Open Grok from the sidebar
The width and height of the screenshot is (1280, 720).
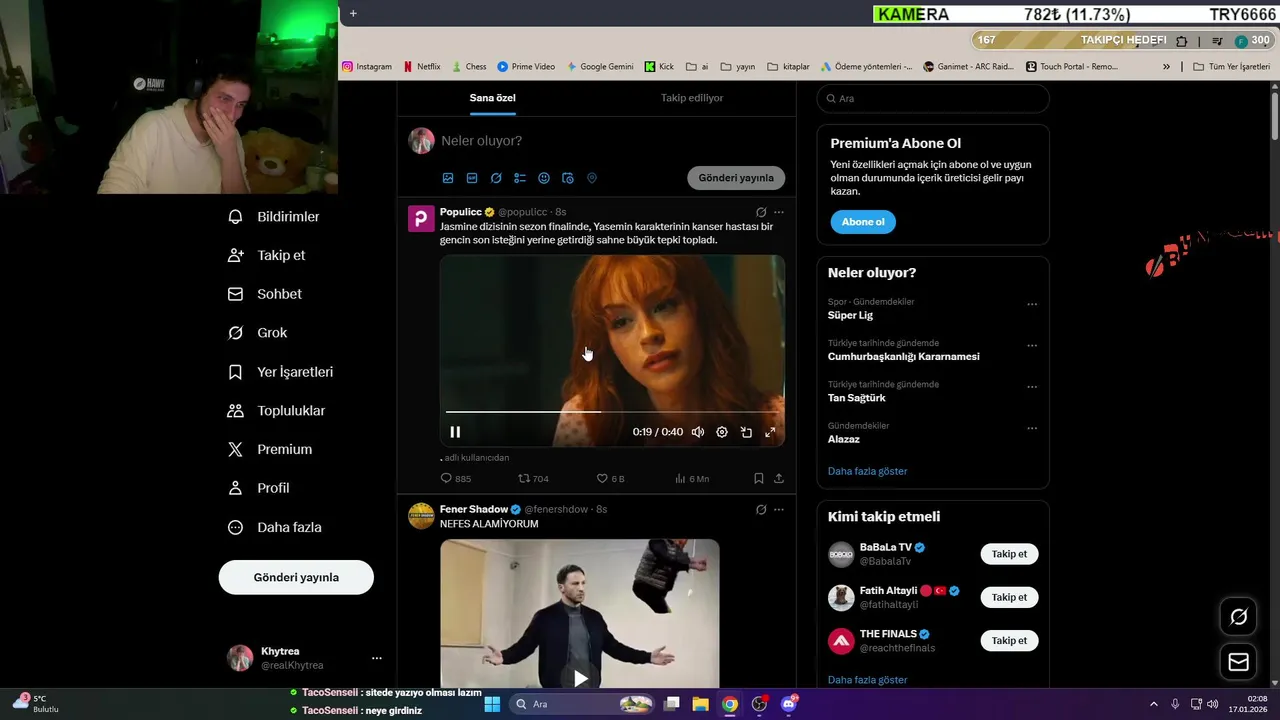point(258,333)
